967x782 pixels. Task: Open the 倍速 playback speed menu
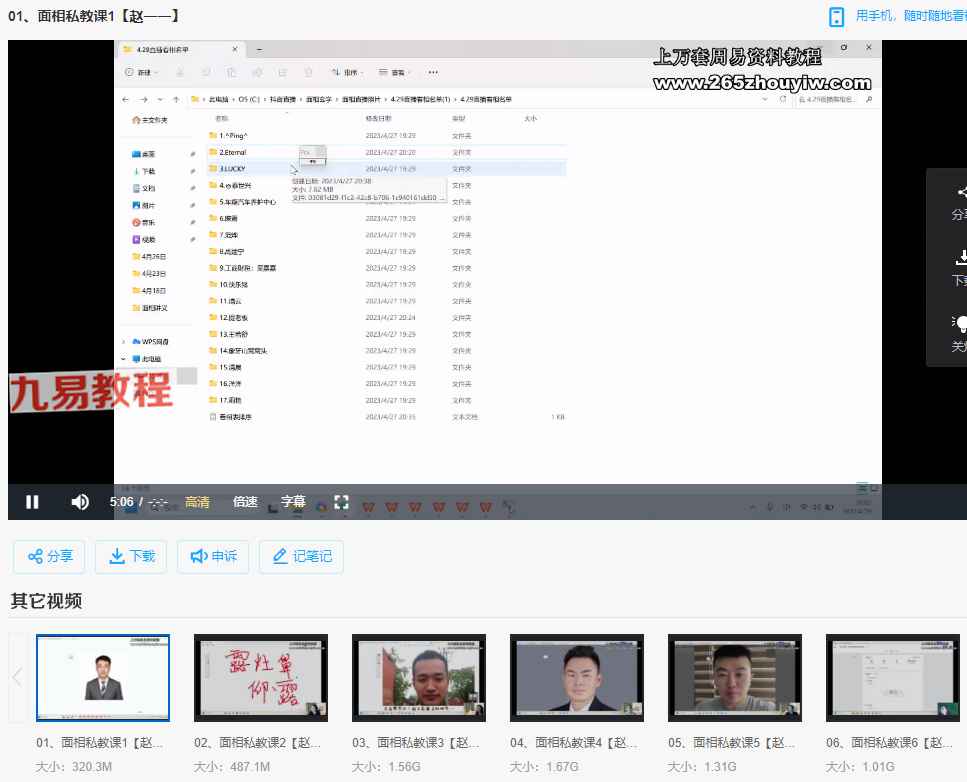pyautogui.click(x=245, y=502)
